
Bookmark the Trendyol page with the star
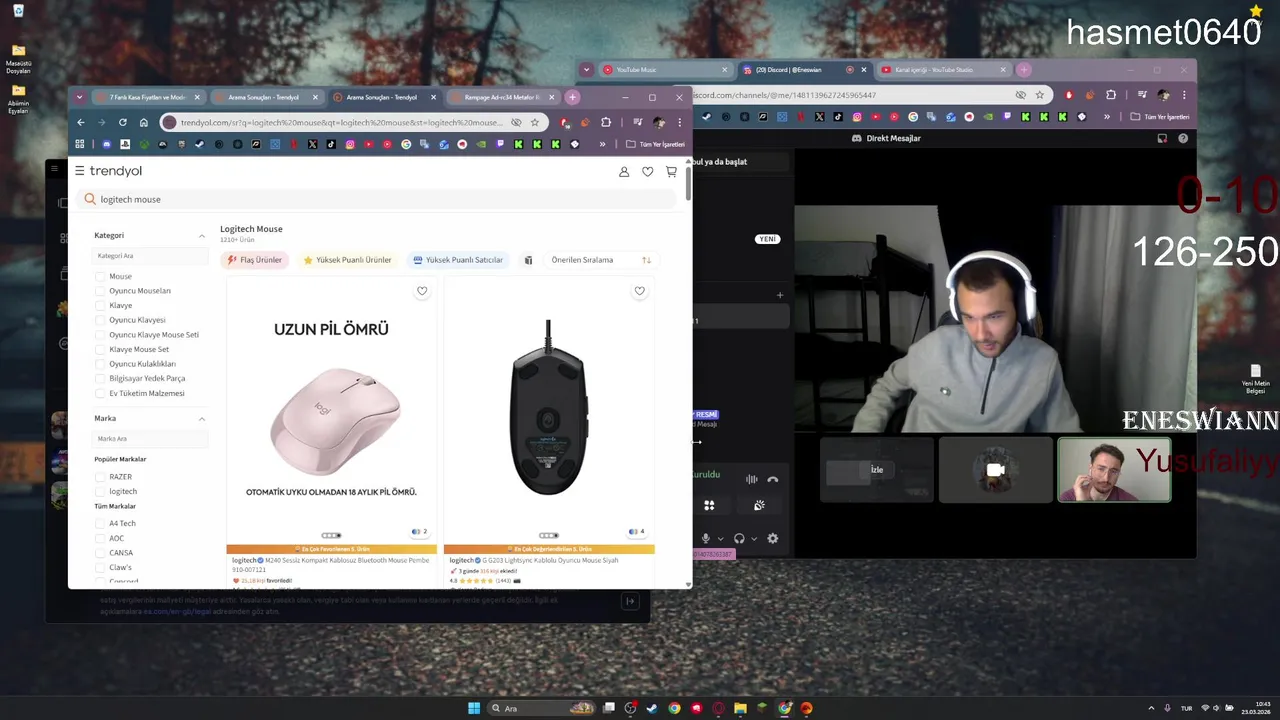pos(535,122)
